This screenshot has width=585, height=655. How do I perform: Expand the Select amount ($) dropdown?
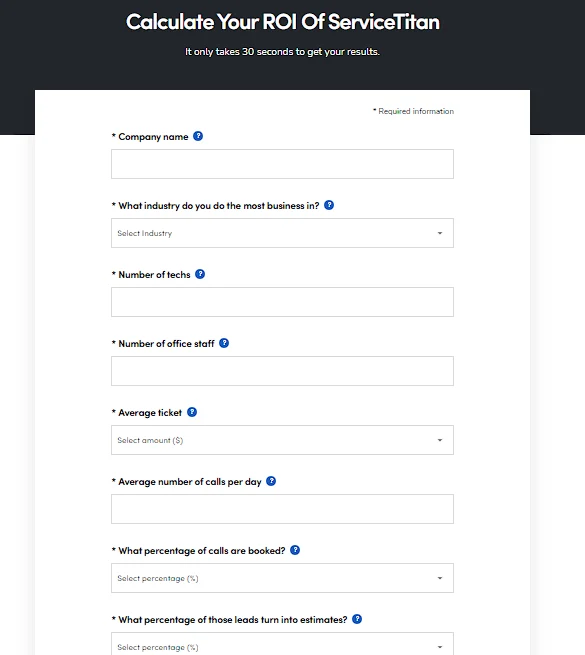pyautogui.click(x=282, y=440)
